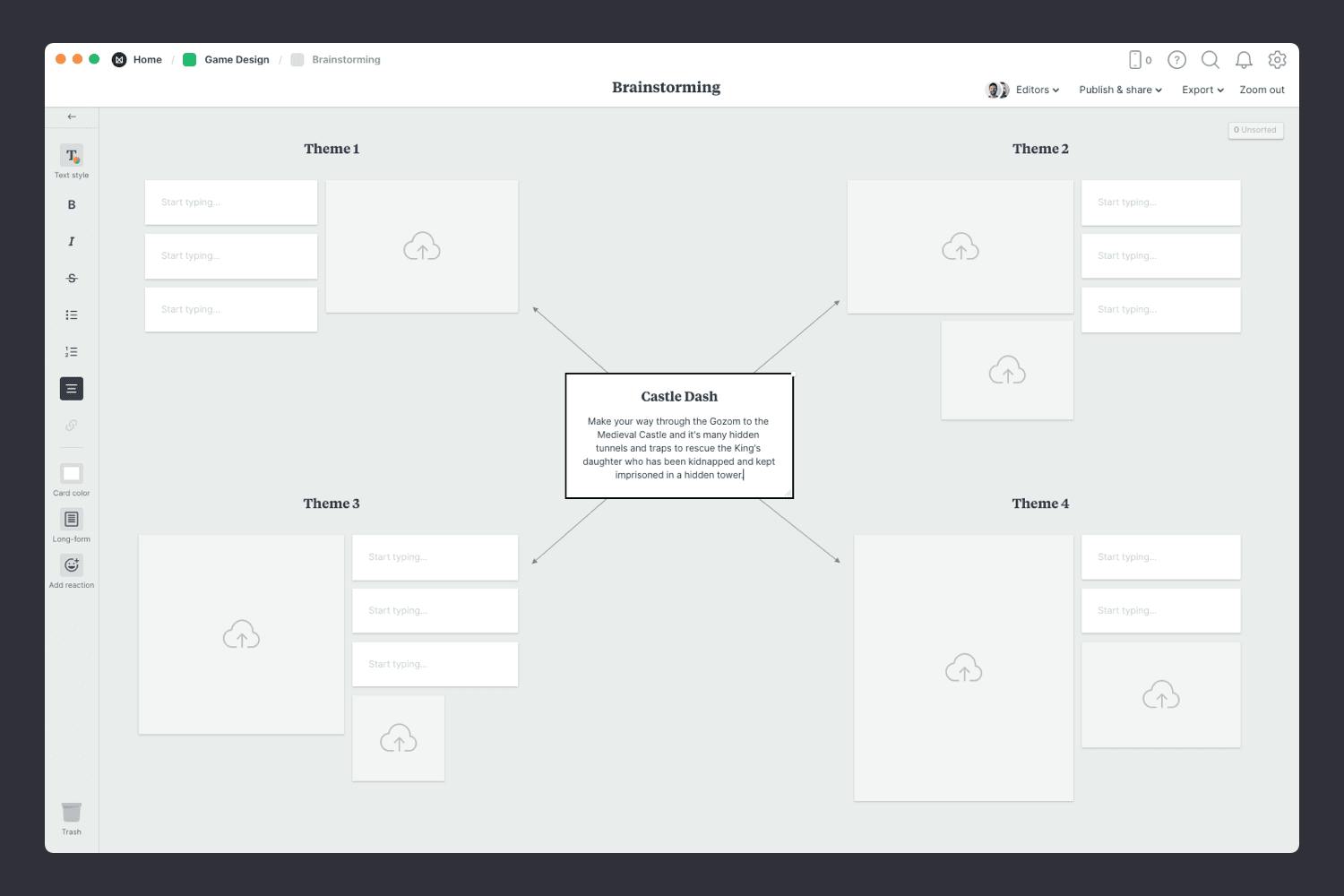Toggle strikethrough formatting
1344x896 pixels.
[x=71, y=278]
